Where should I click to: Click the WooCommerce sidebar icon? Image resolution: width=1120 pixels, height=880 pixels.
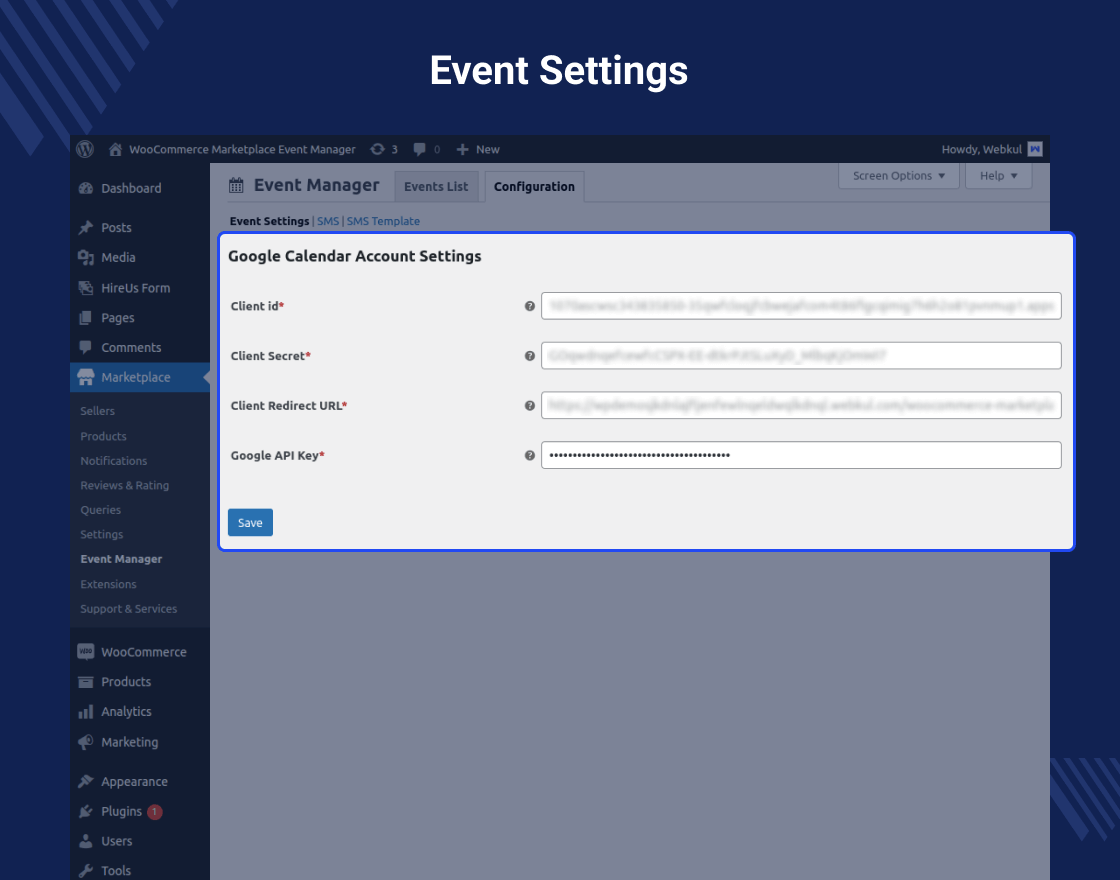click(x=88, y=651)
